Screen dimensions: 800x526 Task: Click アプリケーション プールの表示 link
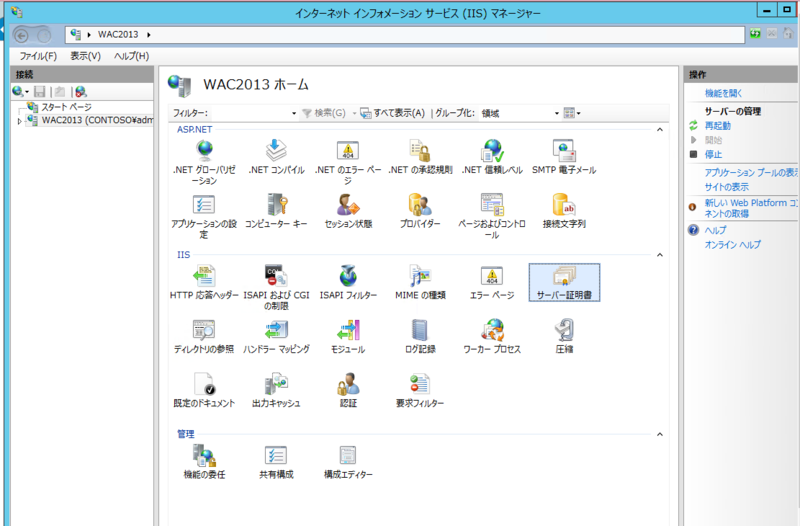coord(751,172)
